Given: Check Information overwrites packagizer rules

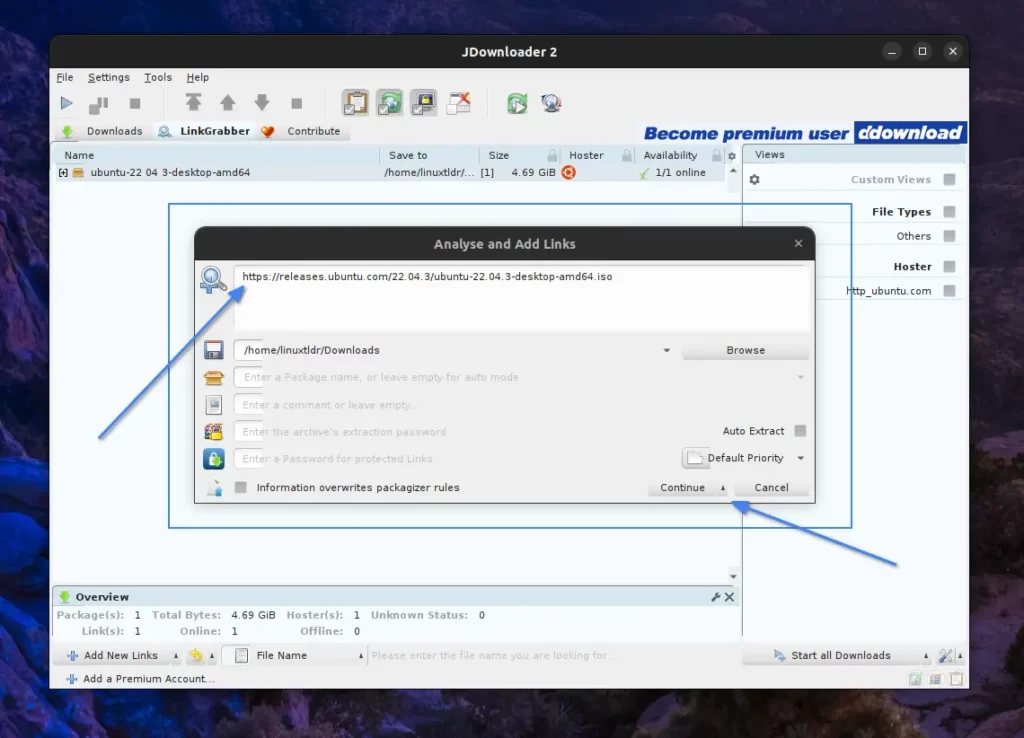Looking at the screenshot, I should click(241, 487).
